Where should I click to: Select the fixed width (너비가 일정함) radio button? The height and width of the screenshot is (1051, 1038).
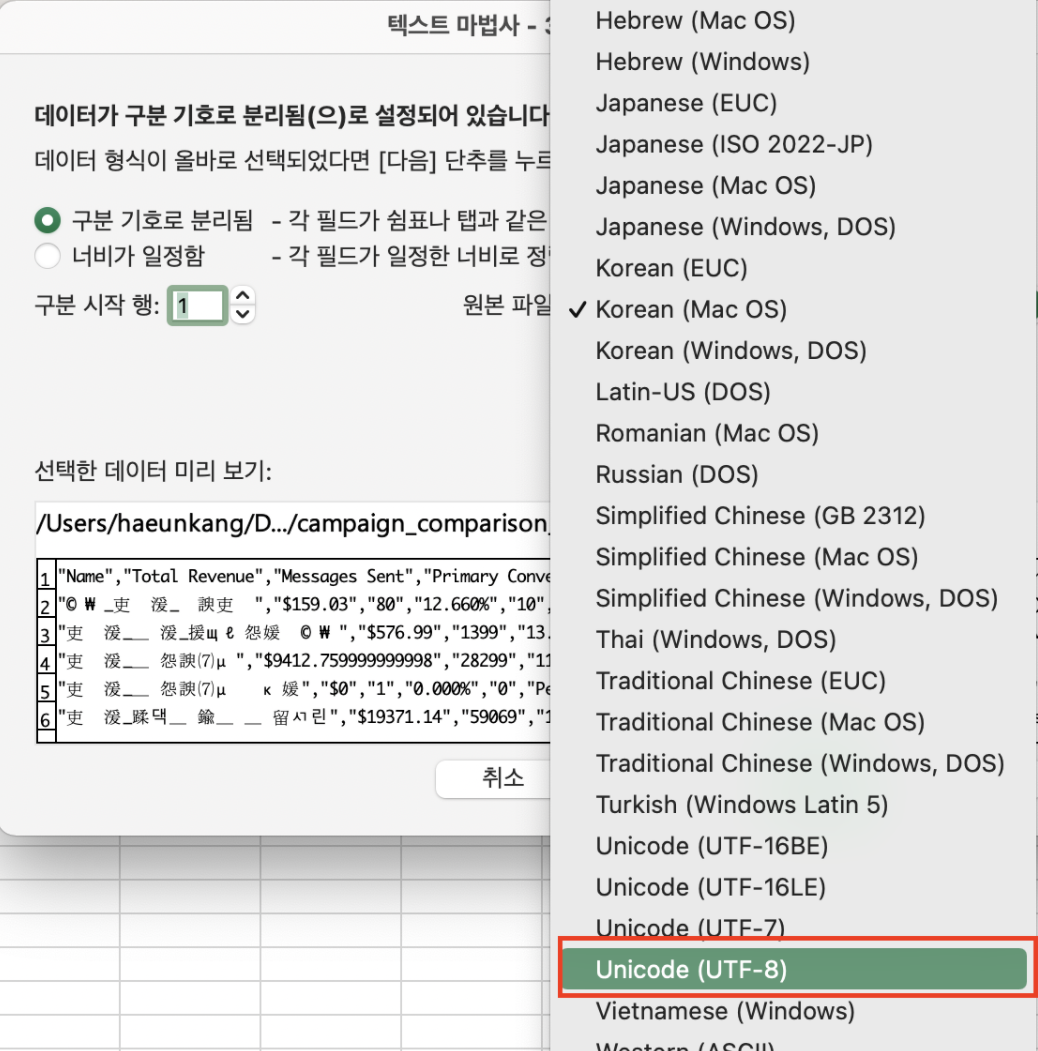tap(48, 255)
